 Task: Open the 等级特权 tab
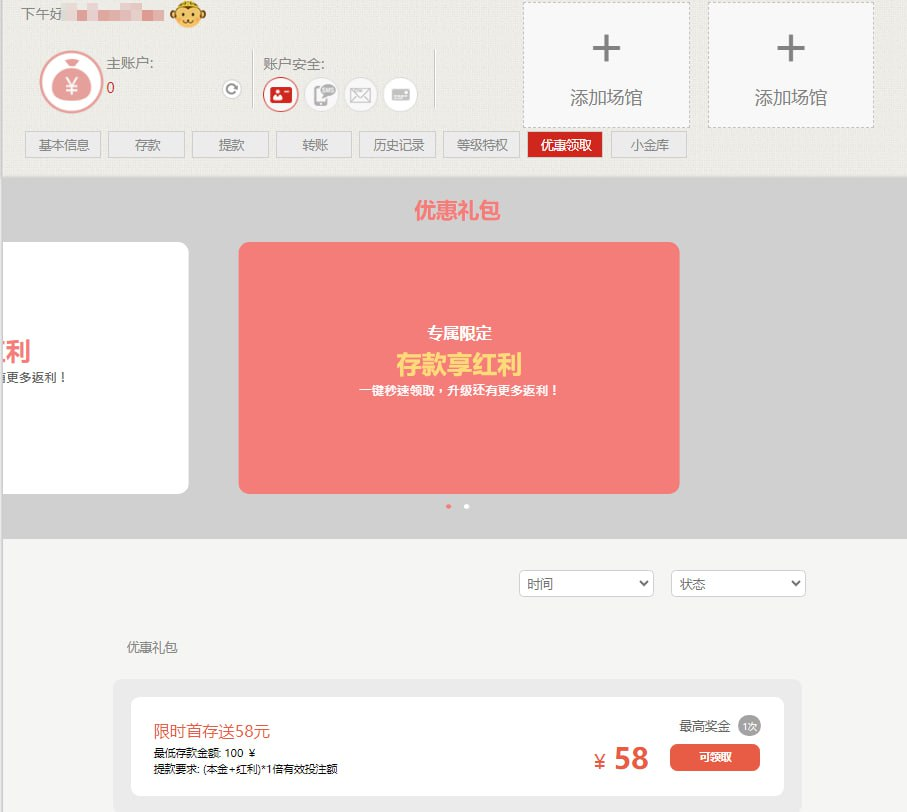(x=482, y=145)
